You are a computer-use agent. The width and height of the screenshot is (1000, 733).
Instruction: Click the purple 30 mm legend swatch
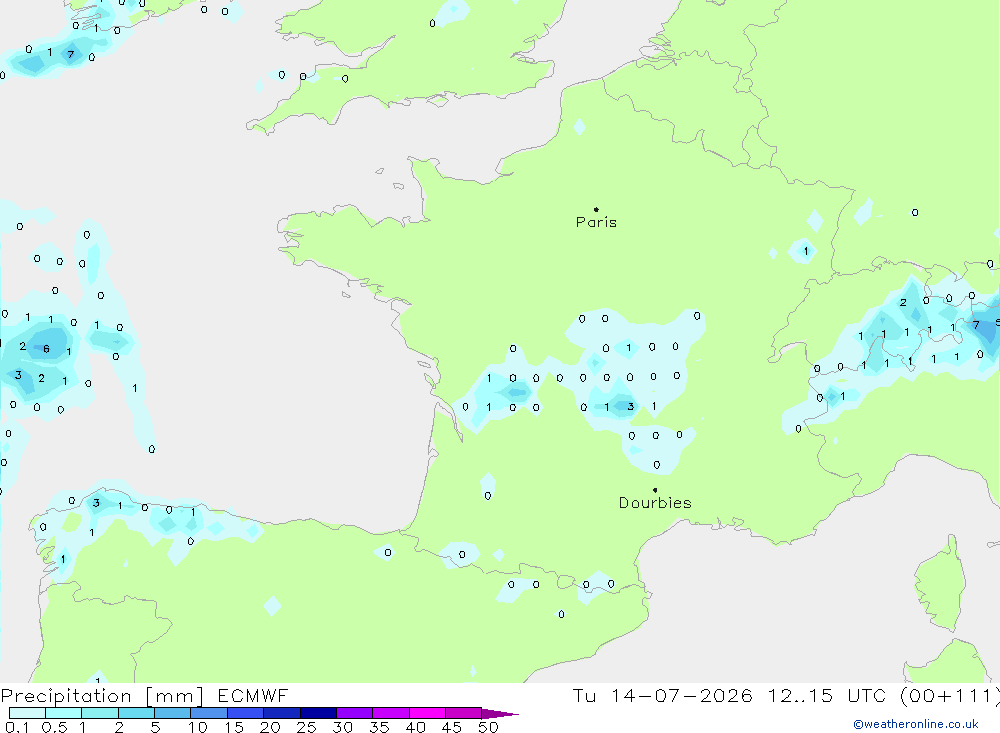point(355,713)
